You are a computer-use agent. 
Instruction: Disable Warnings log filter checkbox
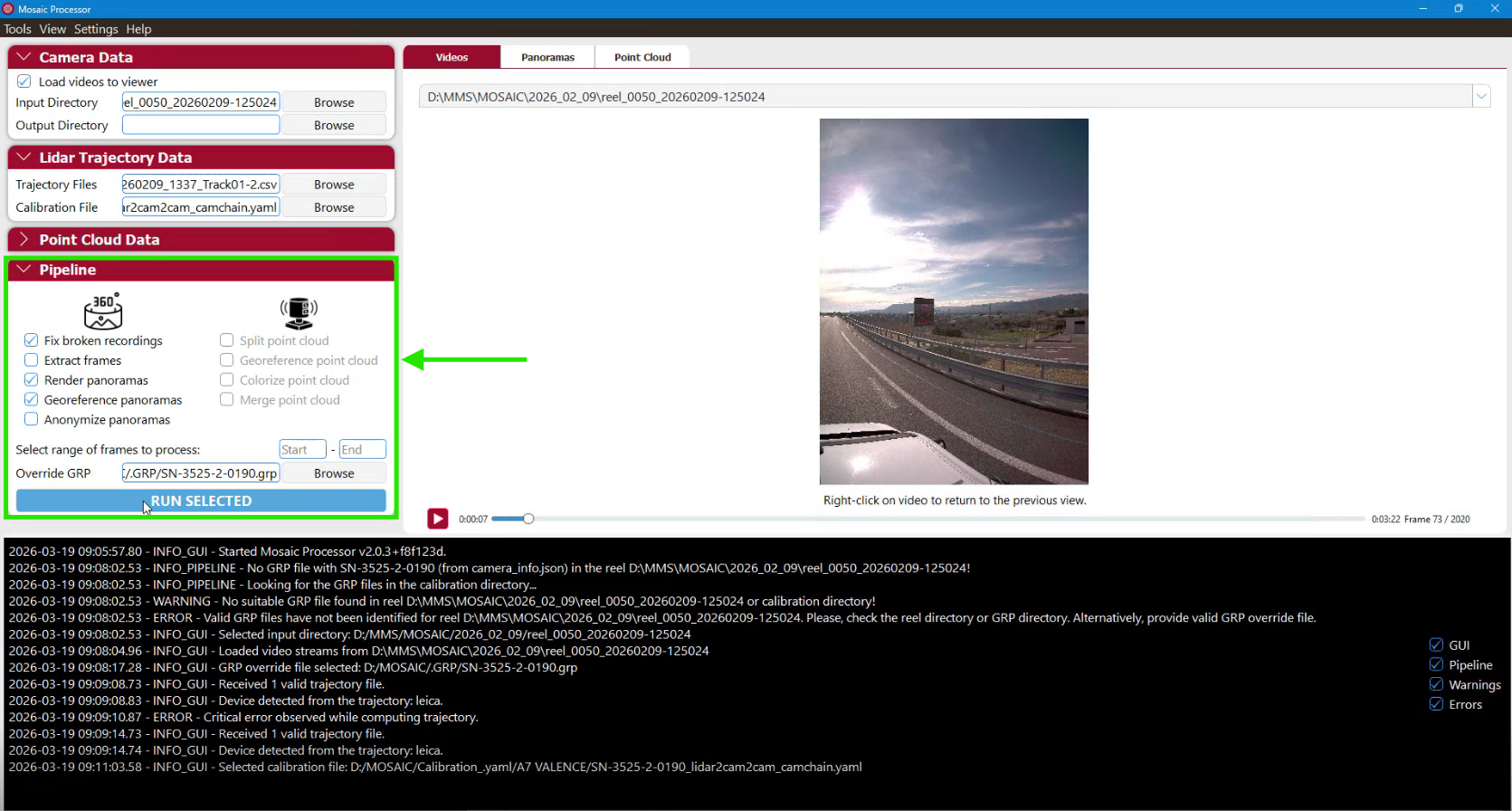click(1436, 685)
